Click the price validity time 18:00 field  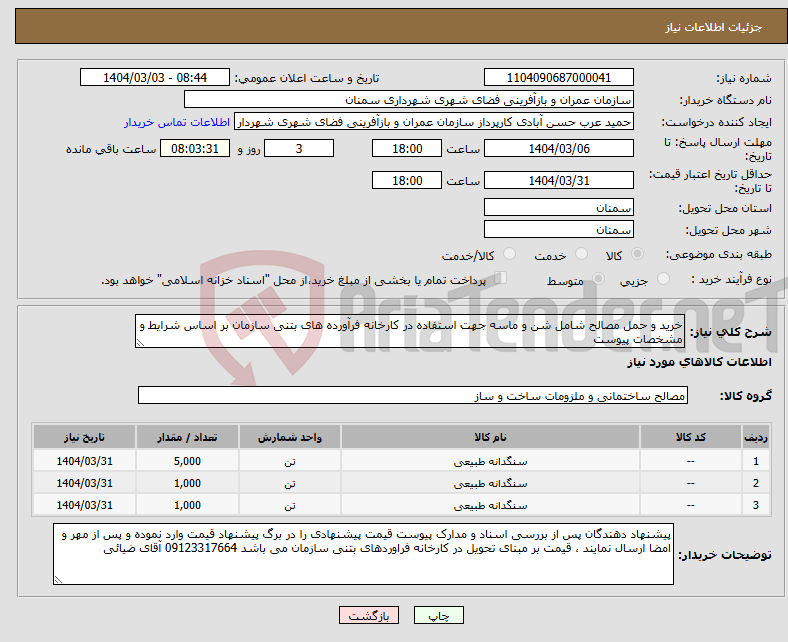pyautogui.click(x=407, y=180)
